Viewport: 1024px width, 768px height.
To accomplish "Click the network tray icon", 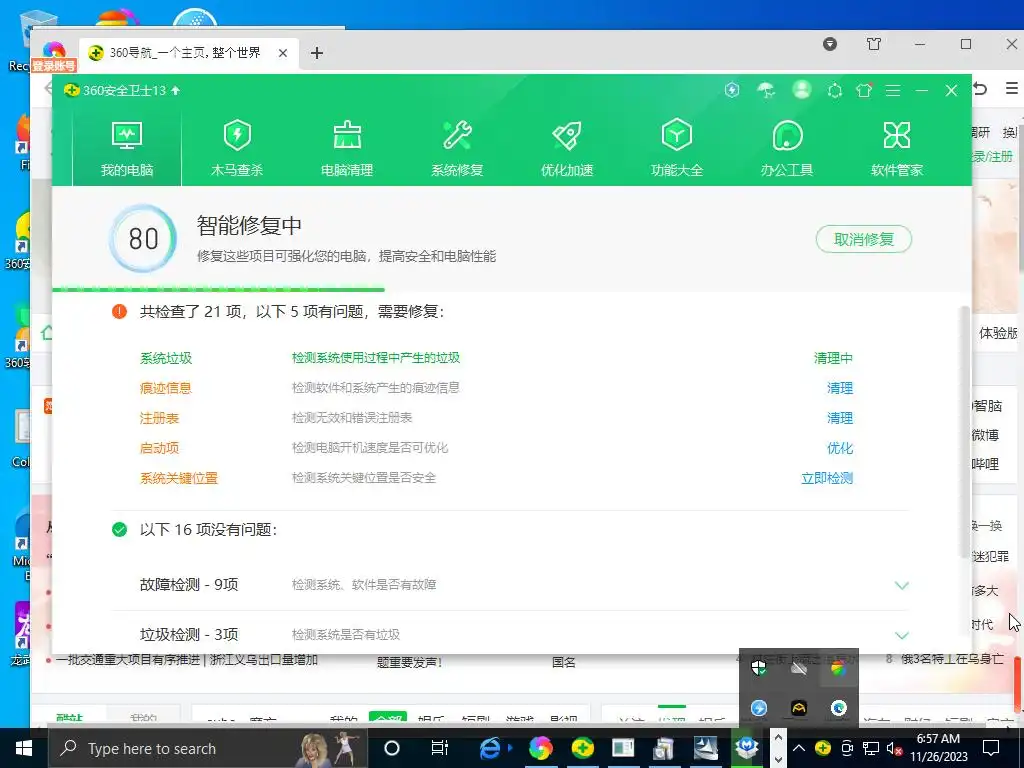I will point(871,748).
